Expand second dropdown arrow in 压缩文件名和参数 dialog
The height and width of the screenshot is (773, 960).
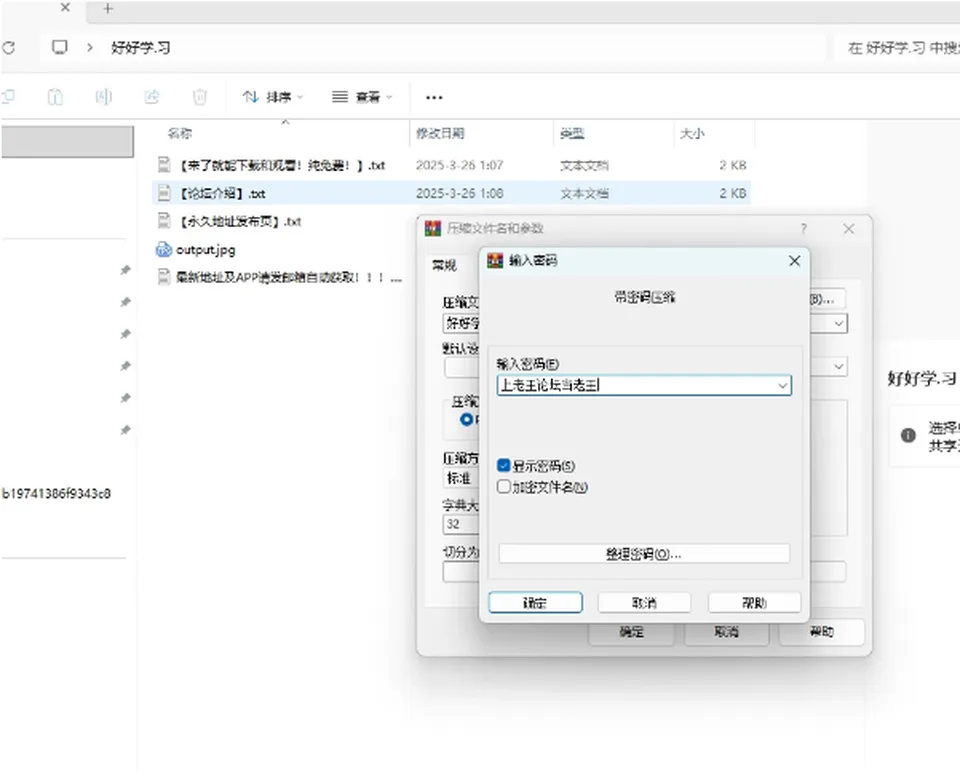839,367
